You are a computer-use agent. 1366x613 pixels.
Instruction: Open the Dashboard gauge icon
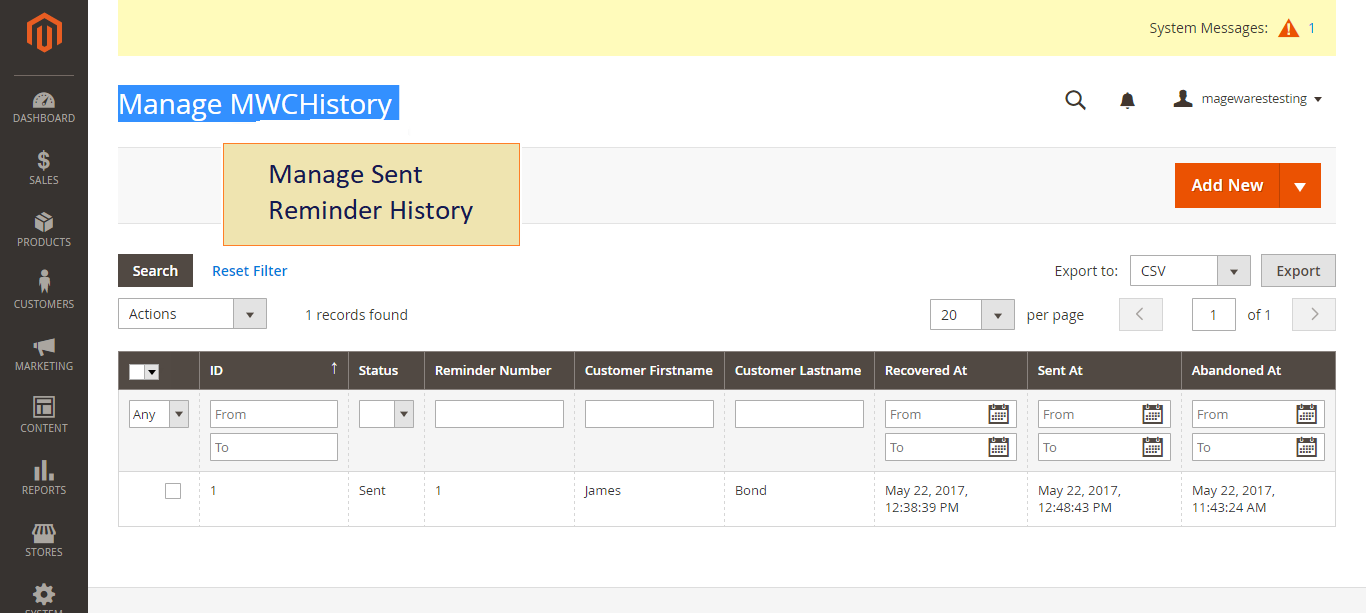(x=44, y=100)
